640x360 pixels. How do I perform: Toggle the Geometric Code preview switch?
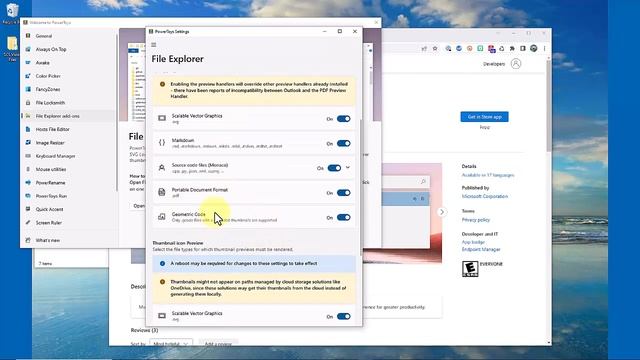point(344,217)
